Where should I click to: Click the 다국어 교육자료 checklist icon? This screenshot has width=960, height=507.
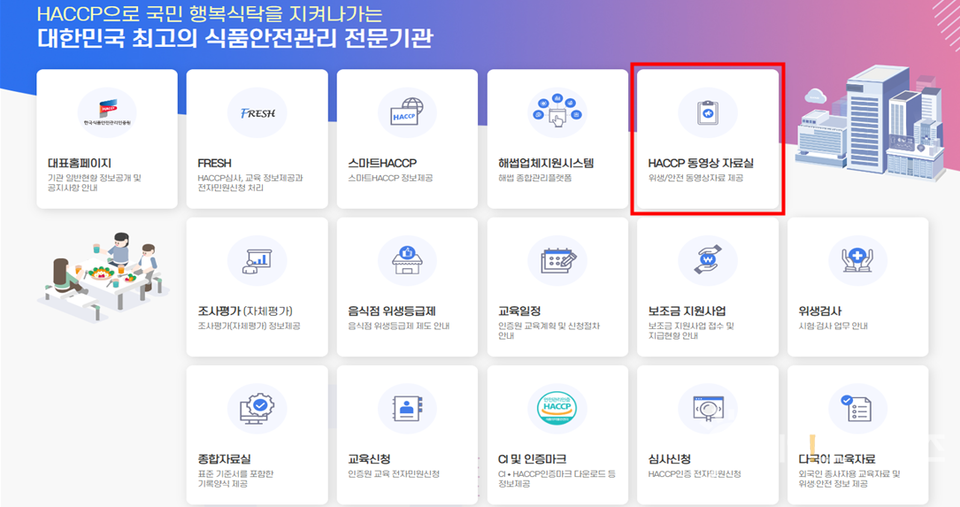coord(858,408)
